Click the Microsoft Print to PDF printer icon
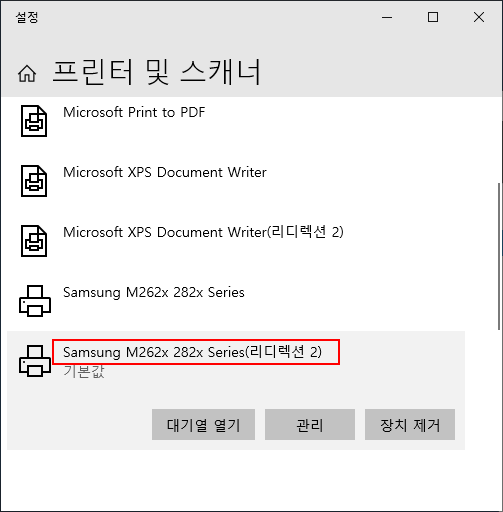 tap(34, 121)
